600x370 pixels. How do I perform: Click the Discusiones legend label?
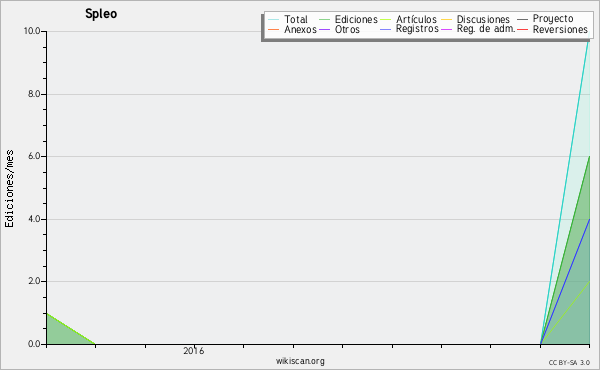point(483,19)
